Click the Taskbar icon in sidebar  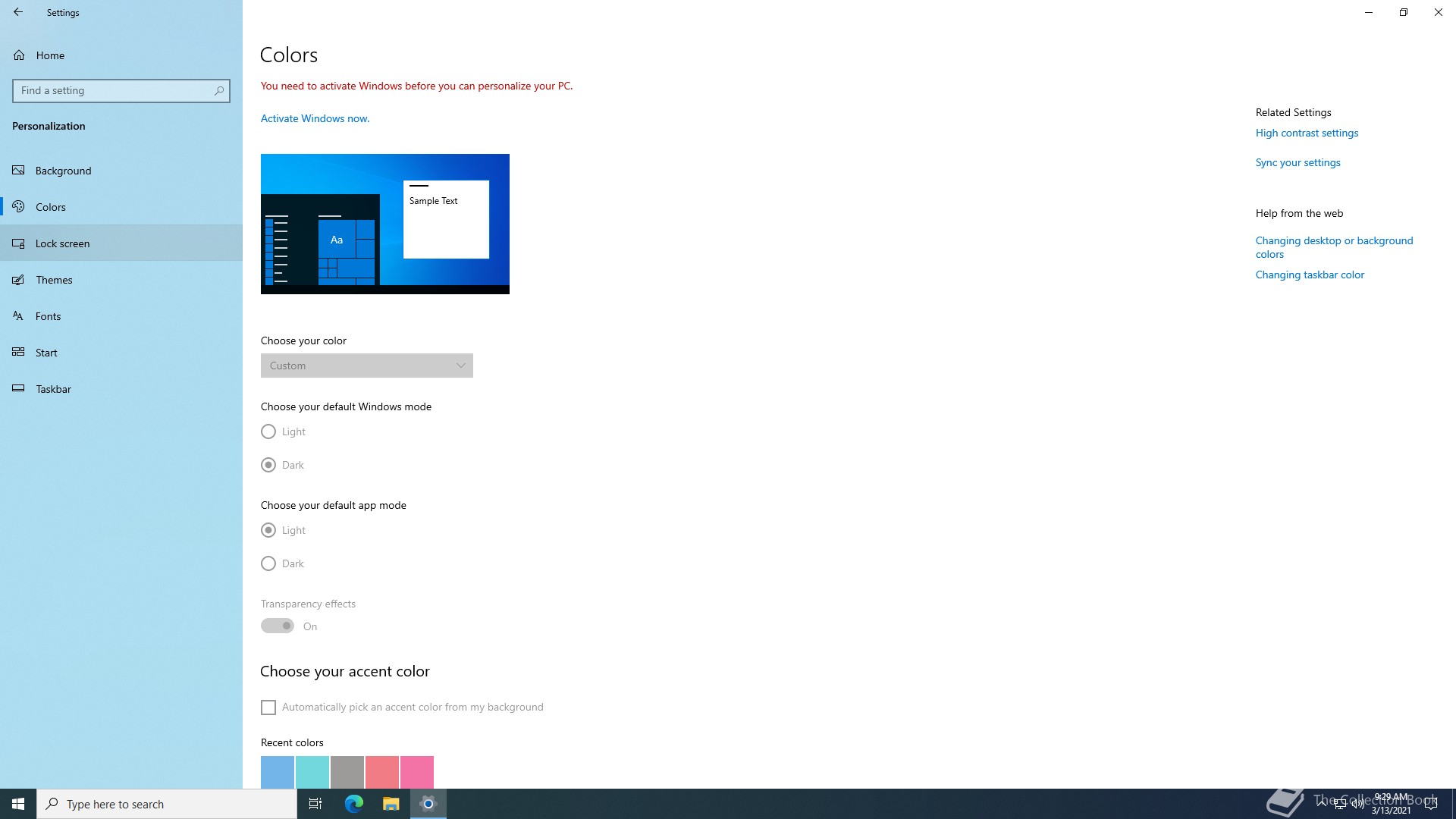click(18, 389)
